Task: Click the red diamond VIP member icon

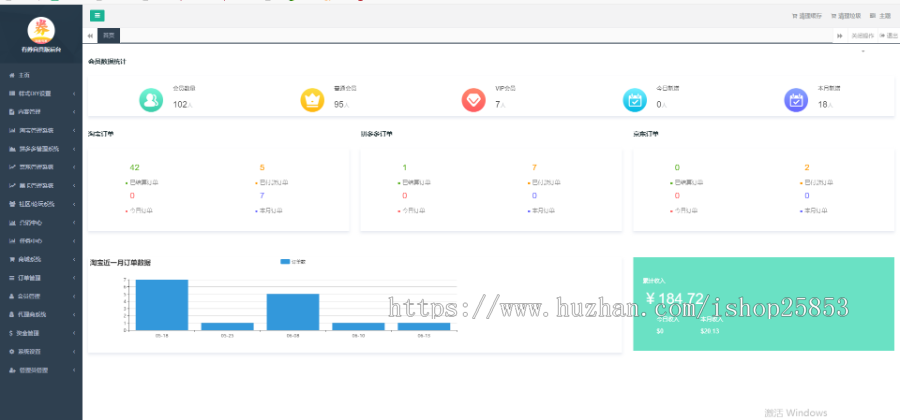Action: pyautogui.click(x=473, y=99)
